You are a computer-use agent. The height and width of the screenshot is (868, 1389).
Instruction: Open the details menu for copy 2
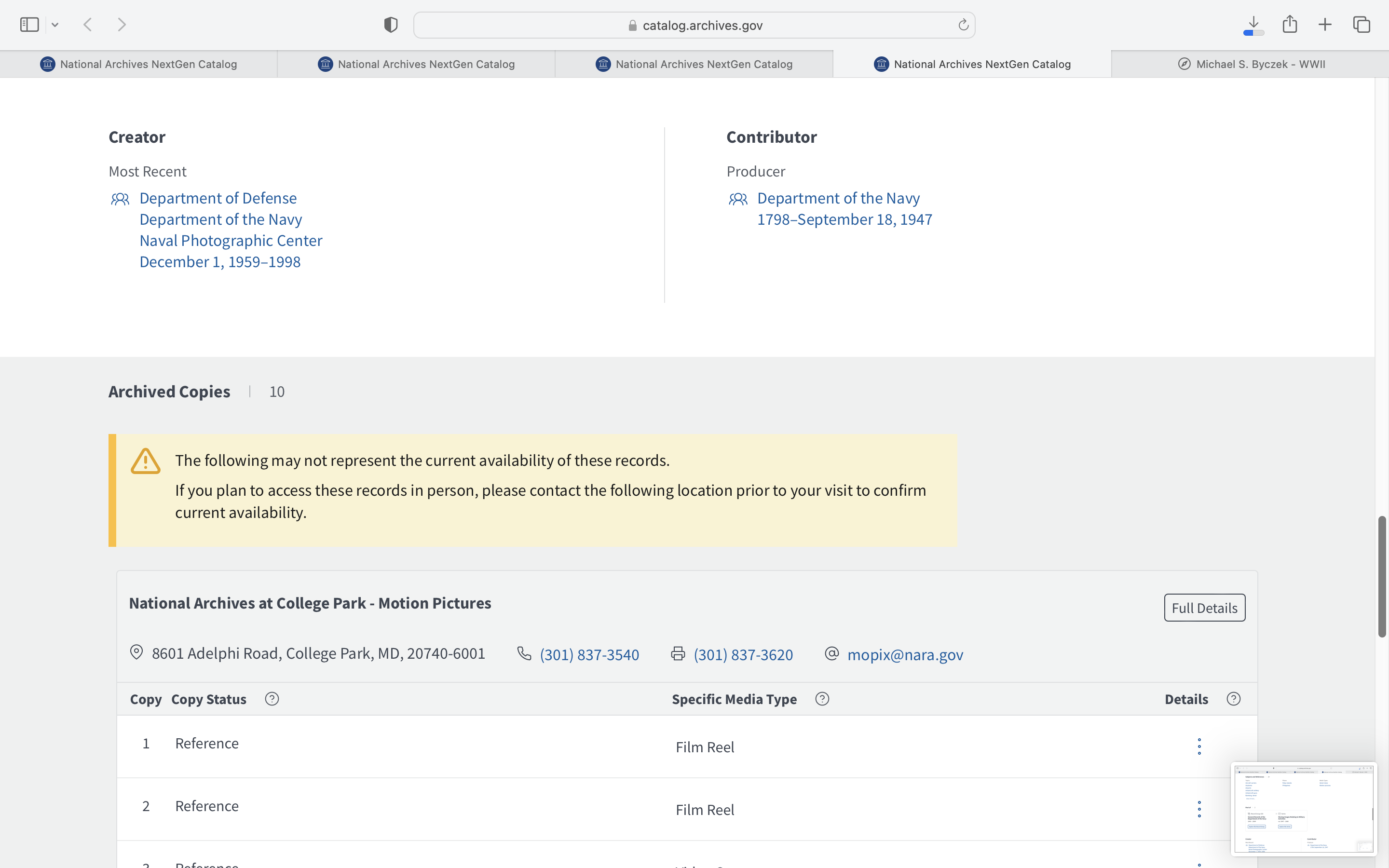(1199, 809)
